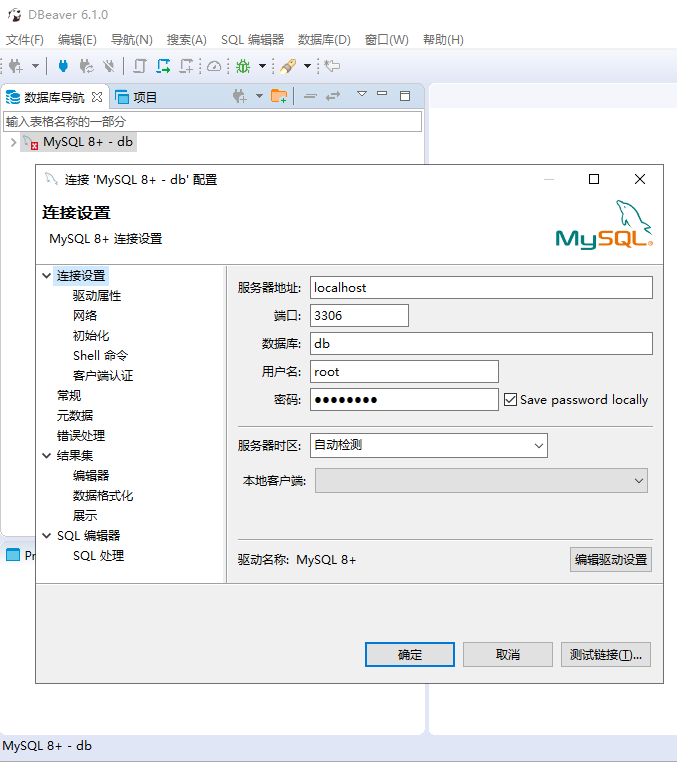Toggle Save password locally checkbox

click(x=510, y=400)
